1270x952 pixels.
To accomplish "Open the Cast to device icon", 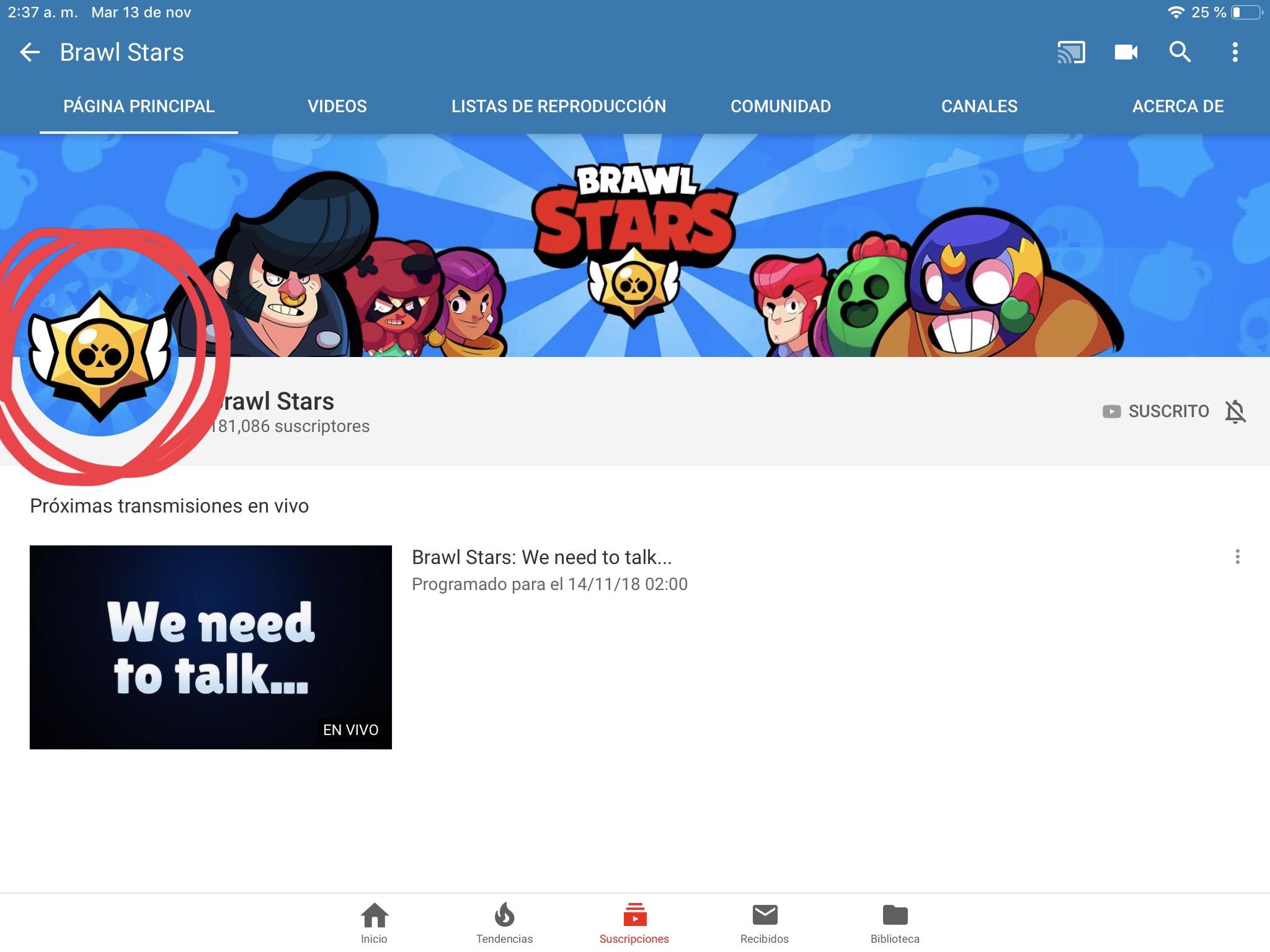I will [x=1071, y=52].
